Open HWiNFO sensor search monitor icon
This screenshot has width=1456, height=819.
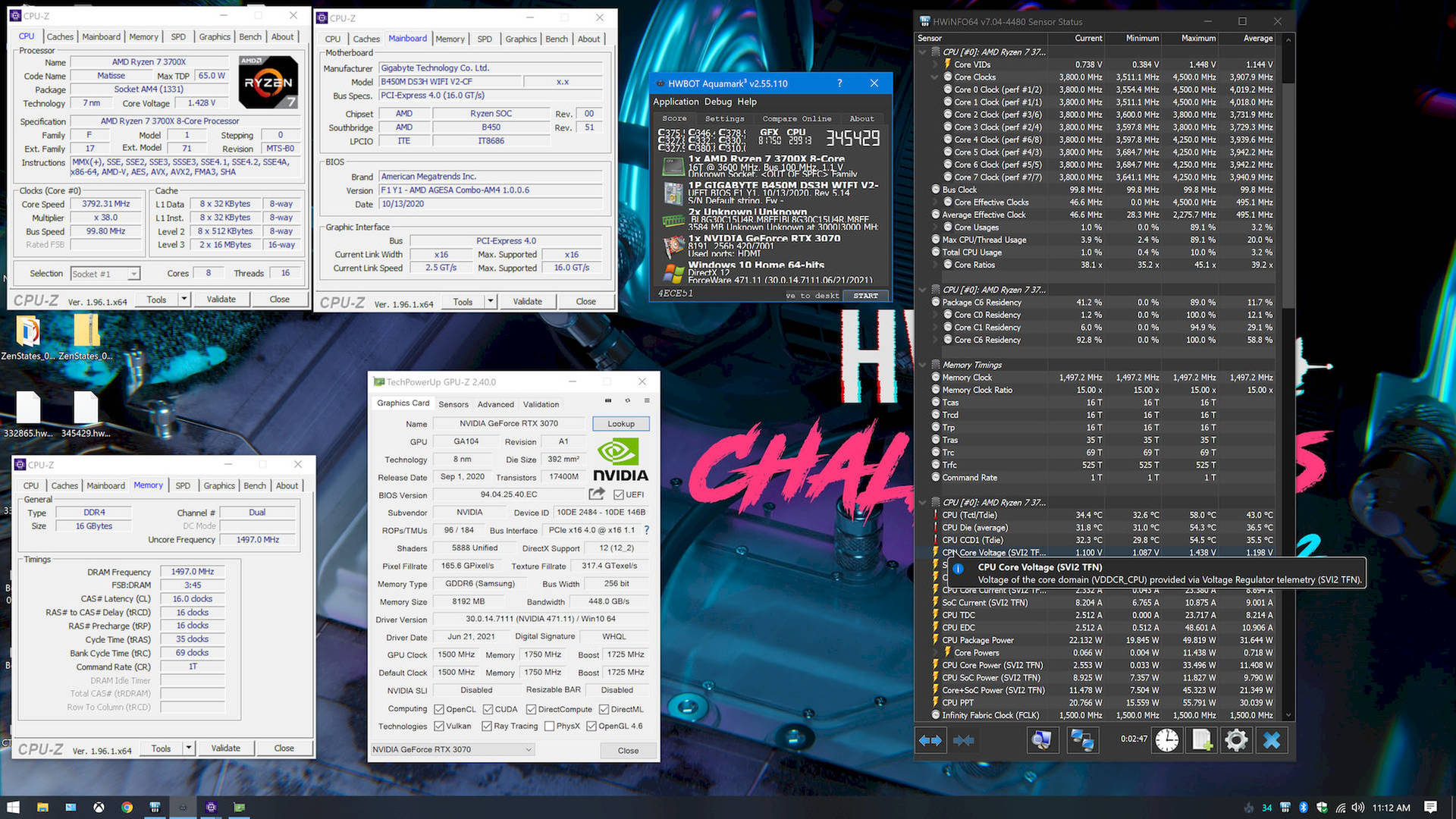click(x=1042, y=740)
